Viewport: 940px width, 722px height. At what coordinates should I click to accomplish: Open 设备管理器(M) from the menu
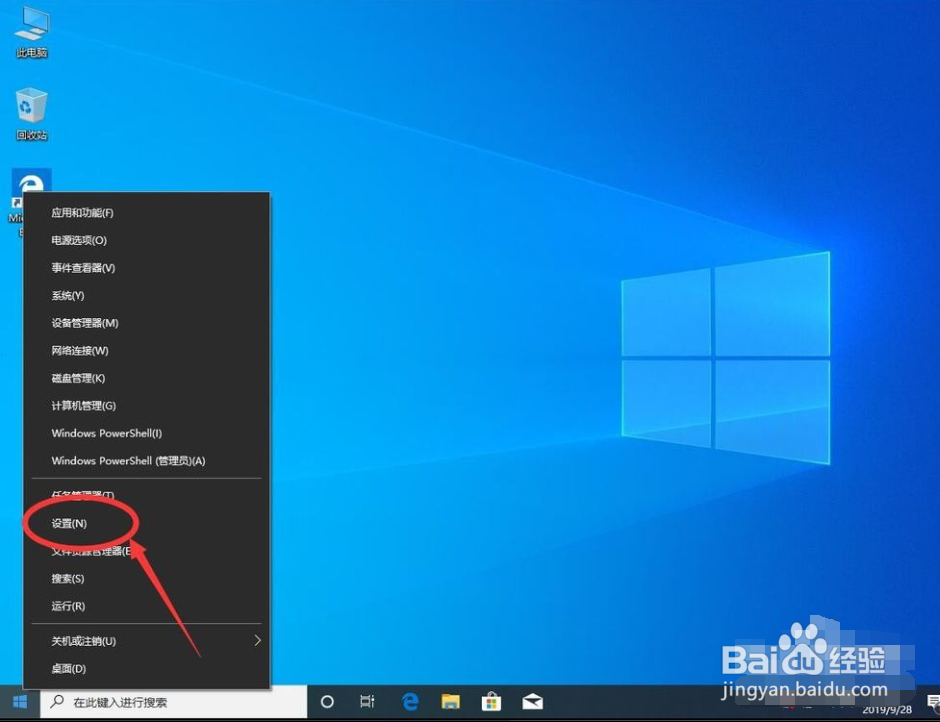tap(147, 323)
